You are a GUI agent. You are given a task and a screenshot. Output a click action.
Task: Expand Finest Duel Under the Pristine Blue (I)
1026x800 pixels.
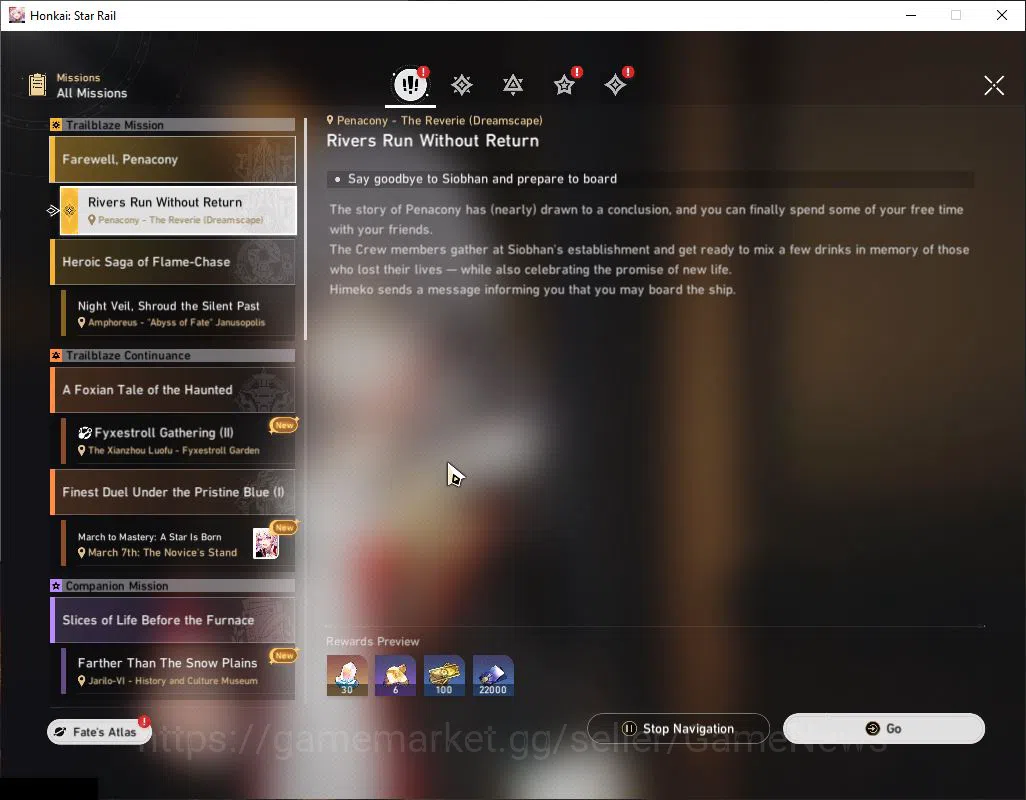(173, 492)
